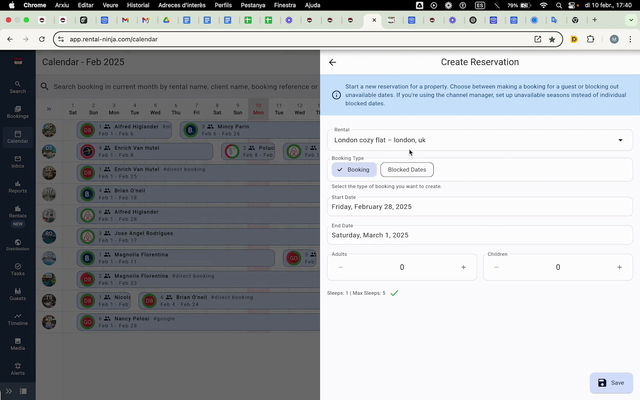
Task: Open Jose Angel Rodriguez booking
Action: [x=198, y=236]
